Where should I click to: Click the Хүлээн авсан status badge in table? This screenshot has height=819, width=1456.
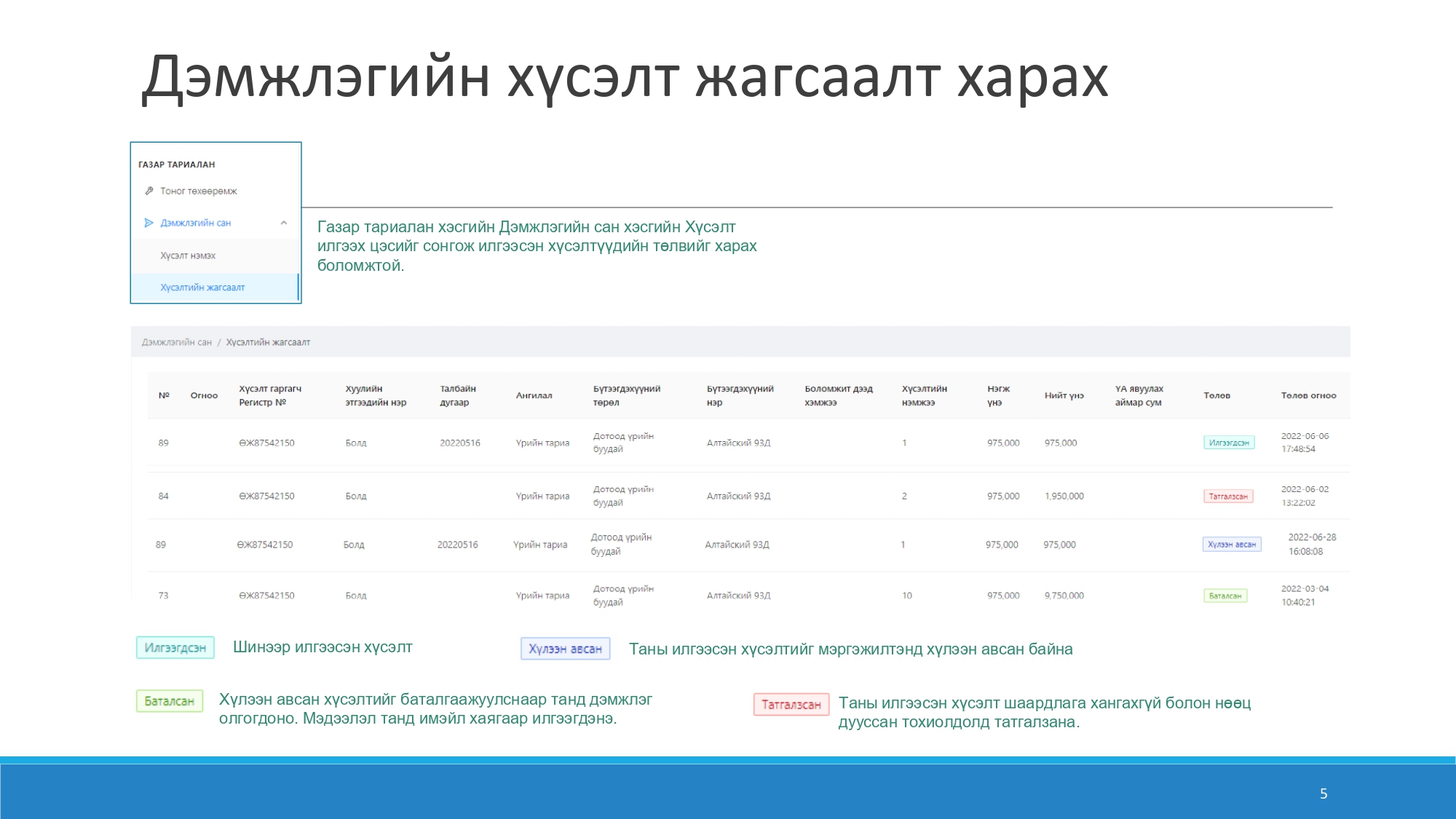click(x=1231, y=545)
